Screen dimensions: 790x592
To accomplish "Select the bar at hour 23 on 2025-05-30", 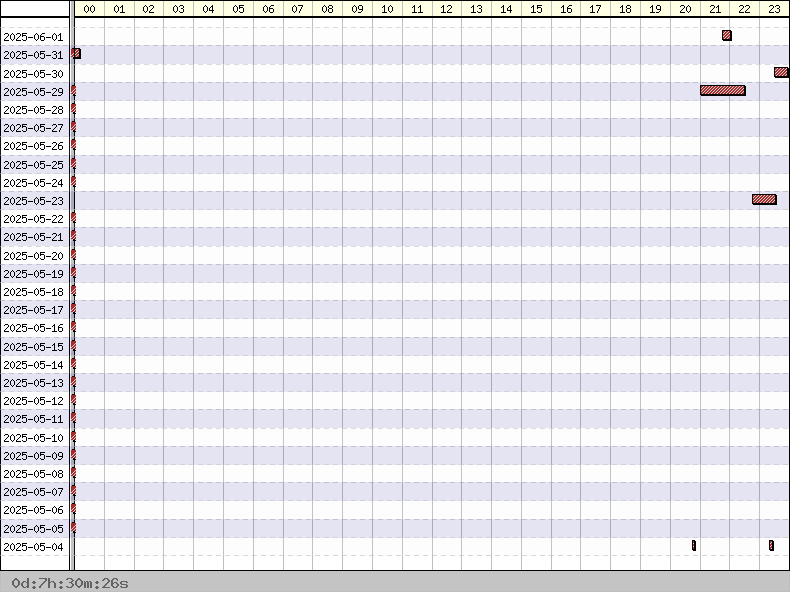I will (781, 72).
